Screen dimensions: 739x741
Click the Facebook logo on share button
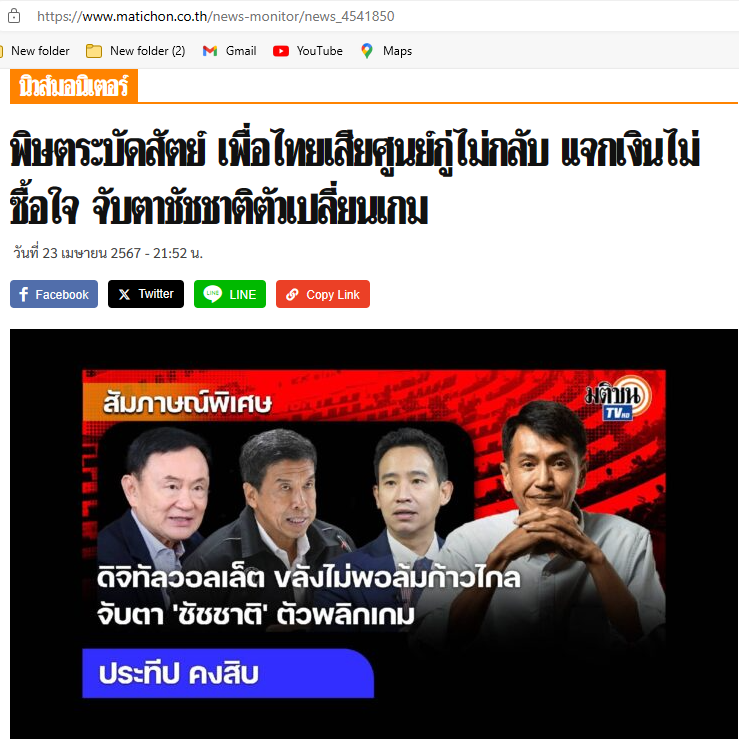[23, 294]
